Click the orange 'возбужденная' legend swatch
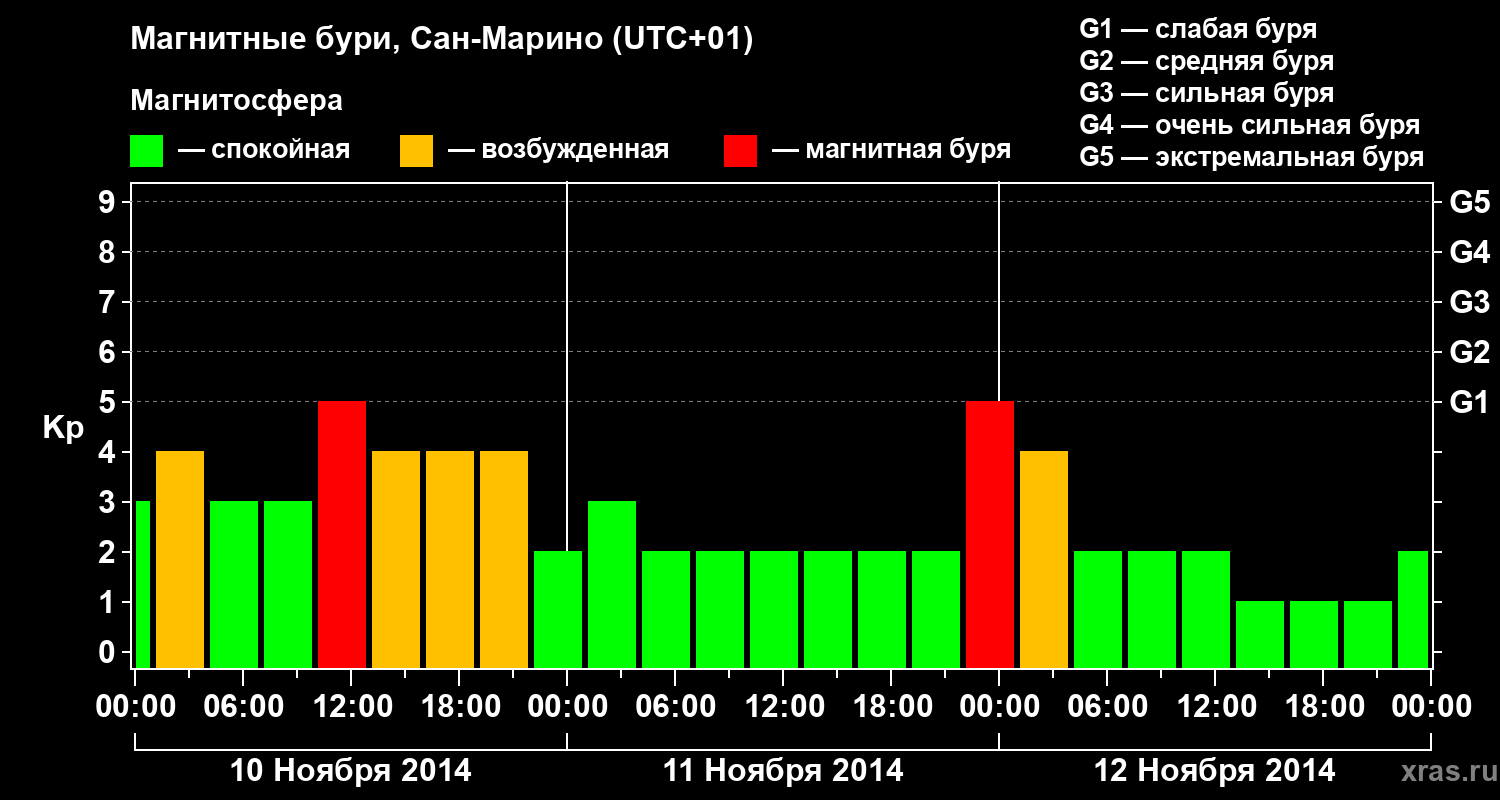 click(x=416, y=151)
